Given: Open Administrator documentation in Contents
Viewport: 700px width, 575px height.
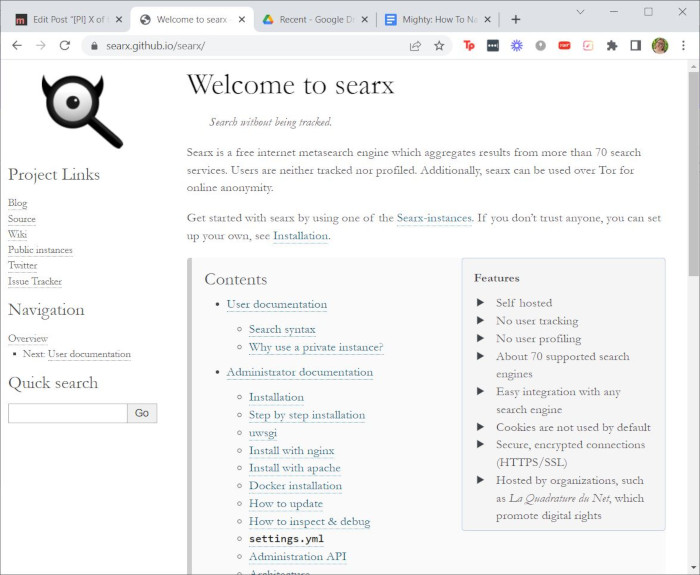Looking at the screenshot, I should [x=300, y=372].
